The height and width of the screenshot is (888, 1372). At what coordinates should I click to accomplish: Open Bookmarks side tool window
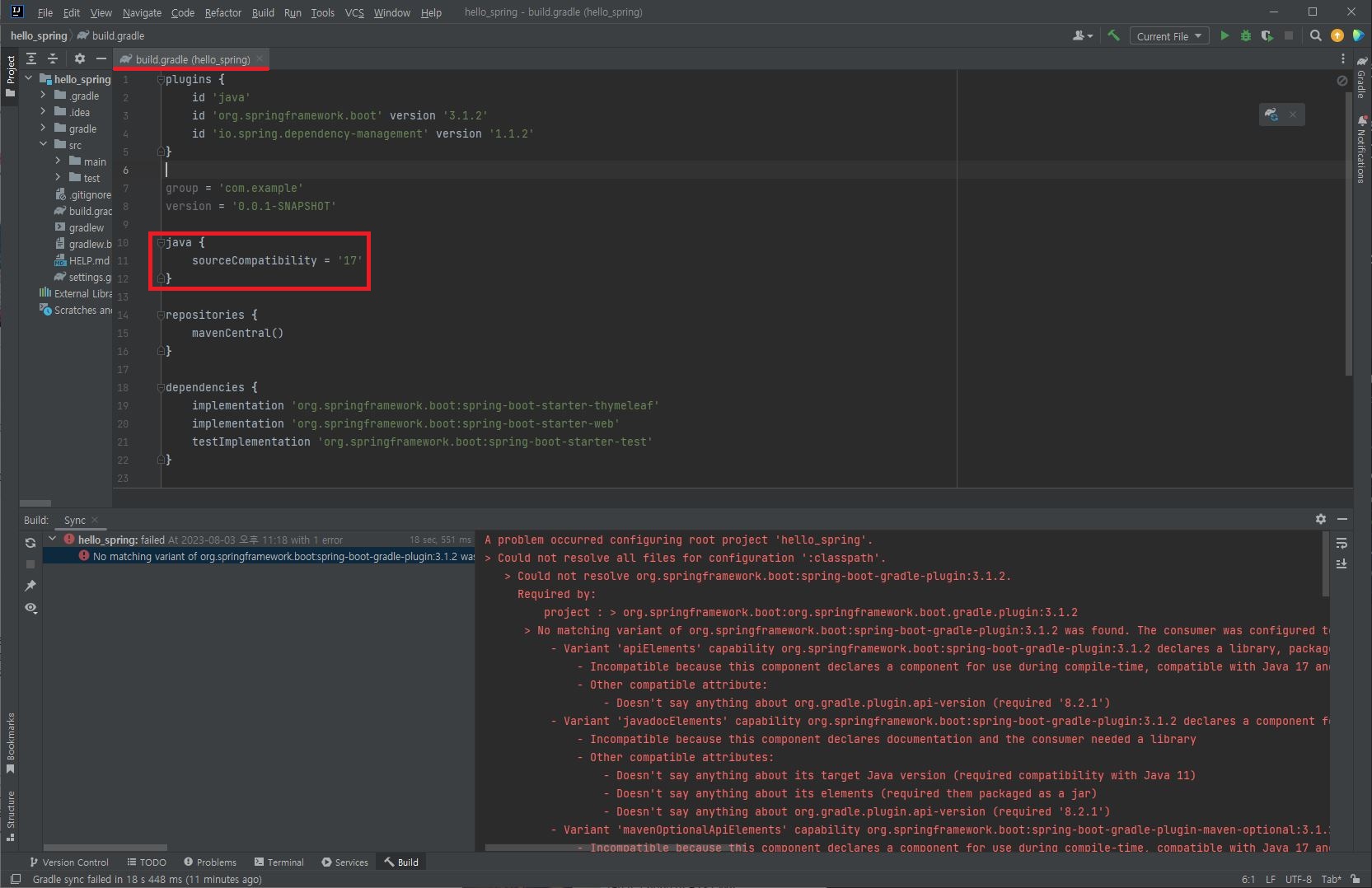(x=10, y=742)
